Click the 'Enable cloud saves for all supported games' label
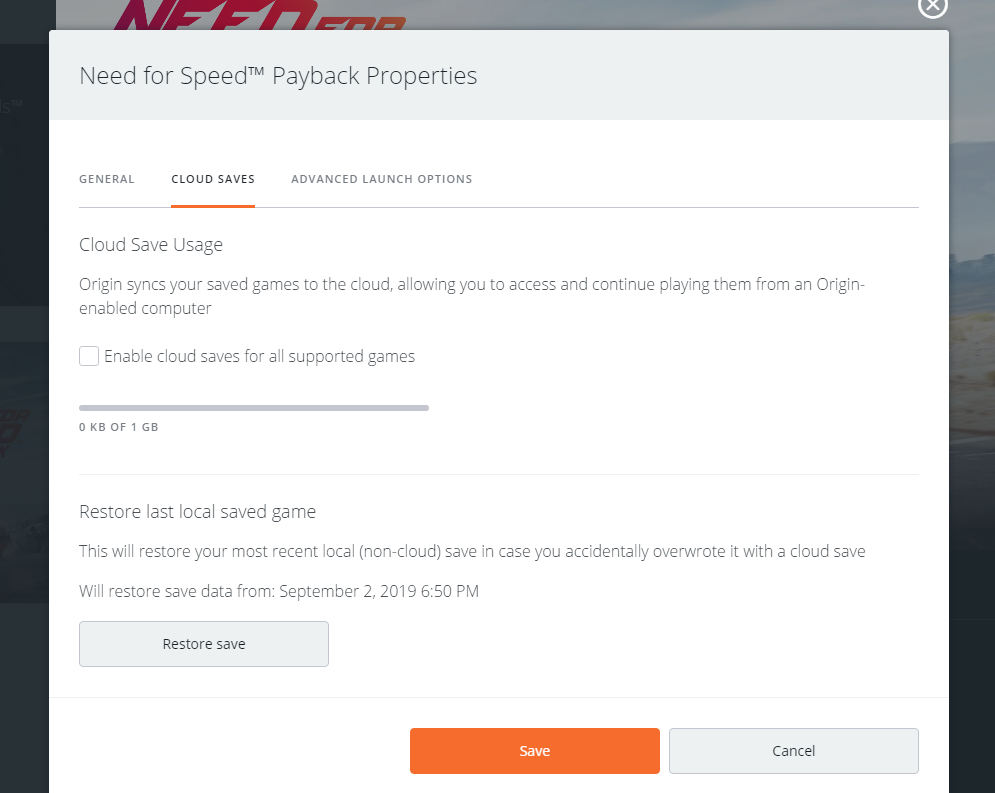Screen dimensions: 995x793 pyautogui.click(x=259, y=356)
